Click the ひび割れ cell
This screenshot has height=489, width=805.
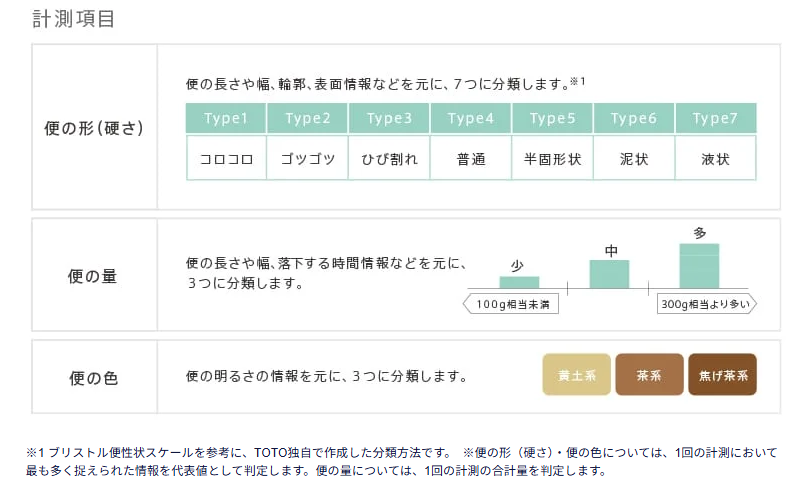(389, 158)
